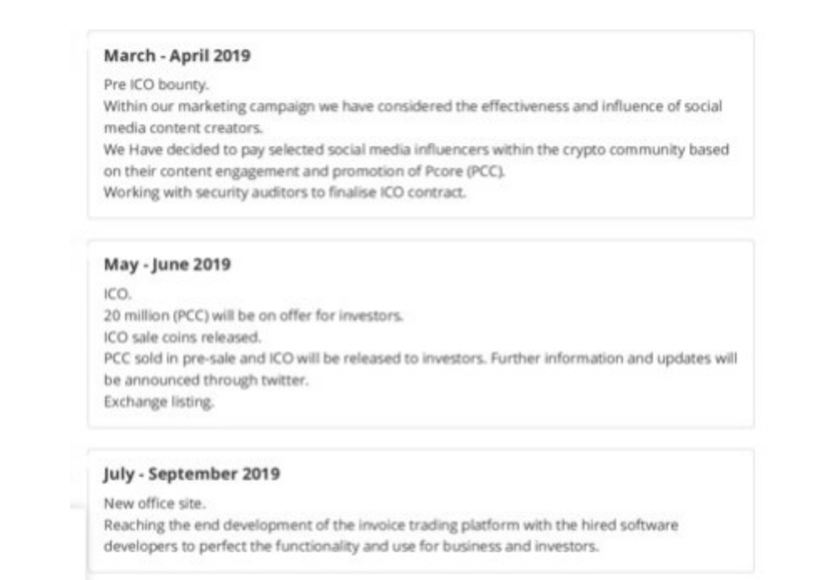The width and height of the screenshot is (839, 580).
Task: Click 'developers to perfect the functionality' line
Action: pos(351,546)
